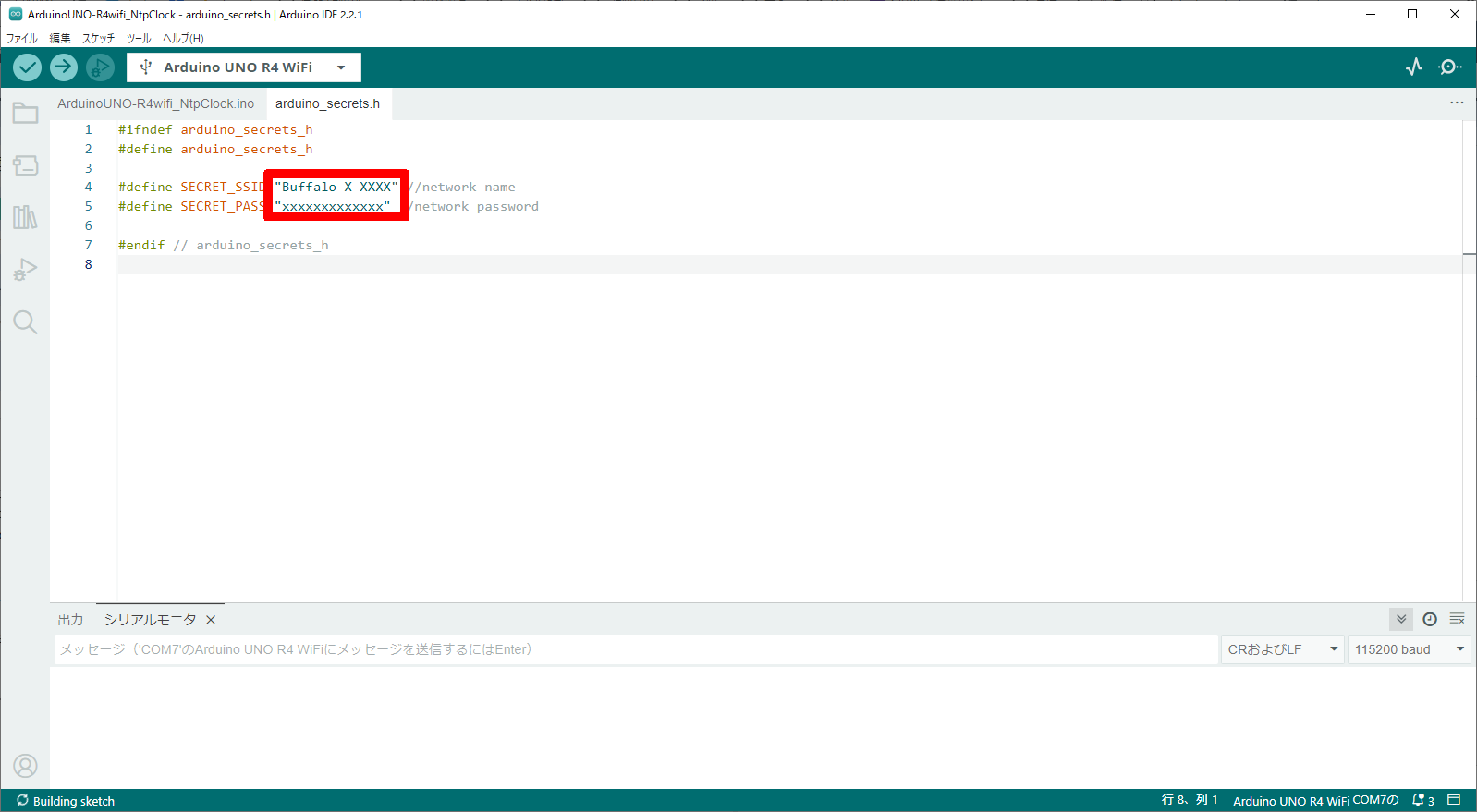Open the CRおよびLF line ending dropdown

click(1282, 649)
